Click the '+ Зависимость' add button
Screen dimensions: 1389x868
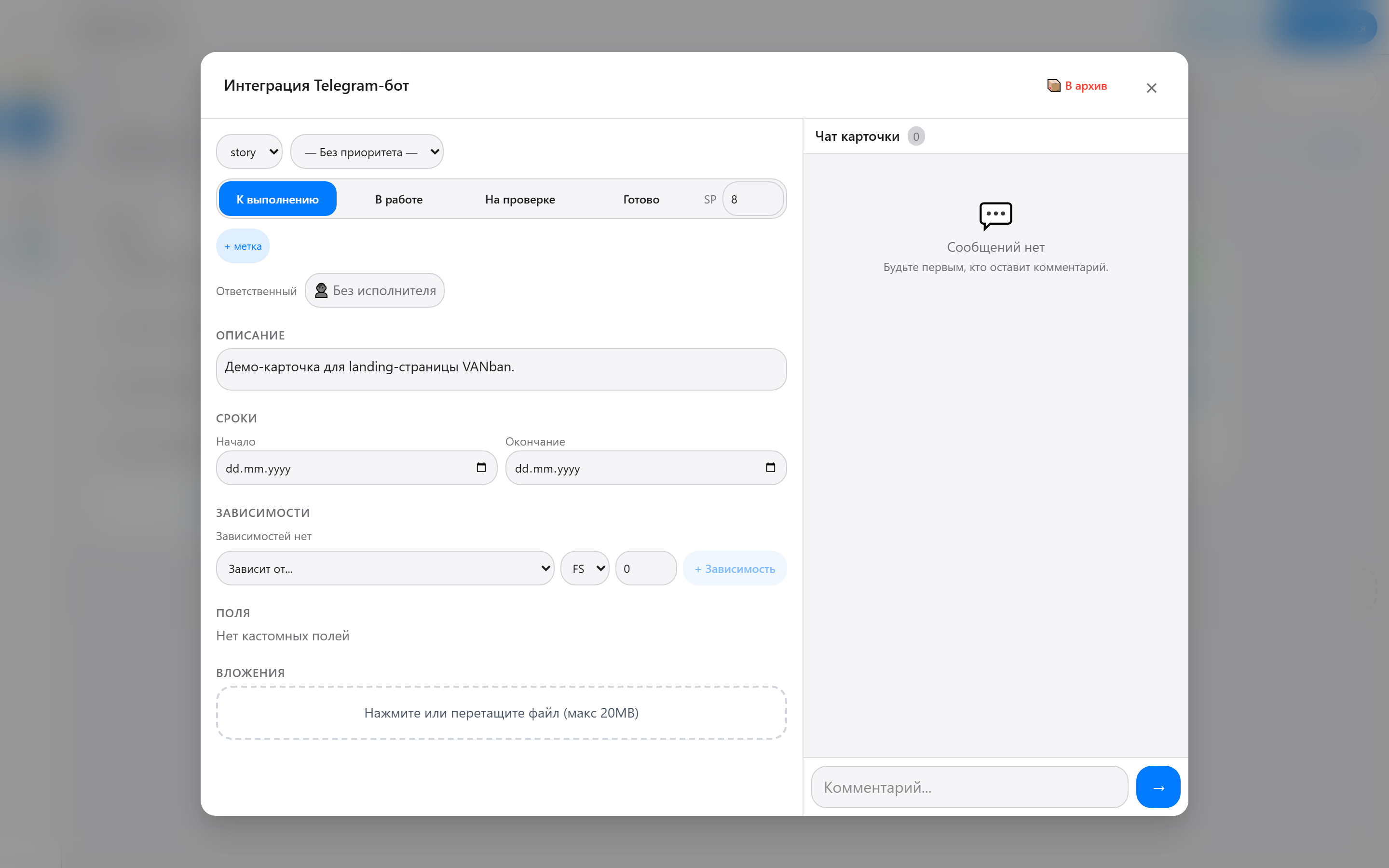[735, 569]
